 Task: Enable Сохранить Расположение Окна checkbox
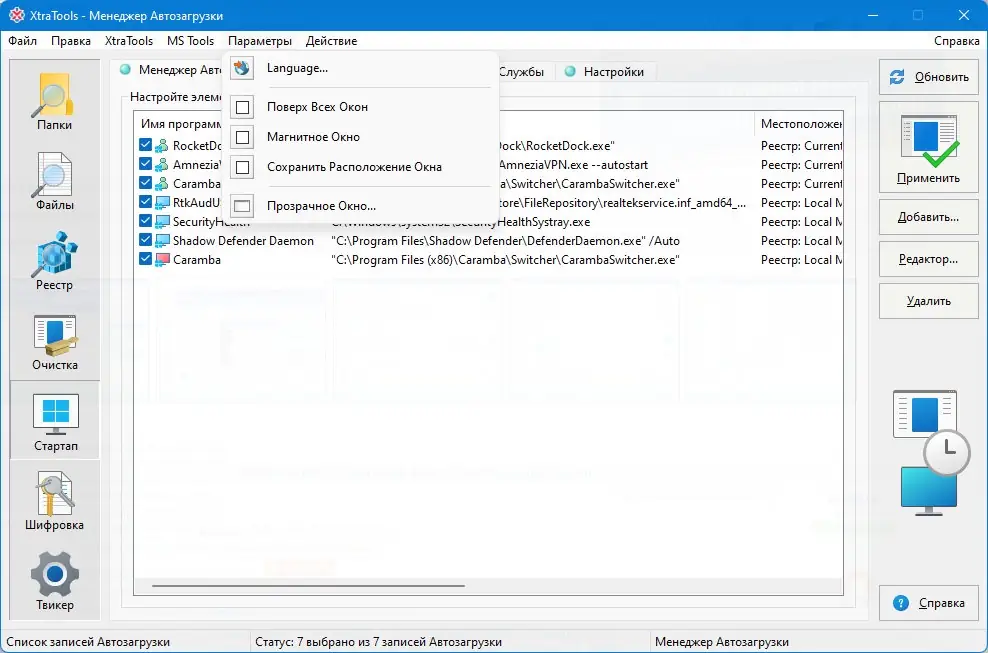click(x=243, y=167)
